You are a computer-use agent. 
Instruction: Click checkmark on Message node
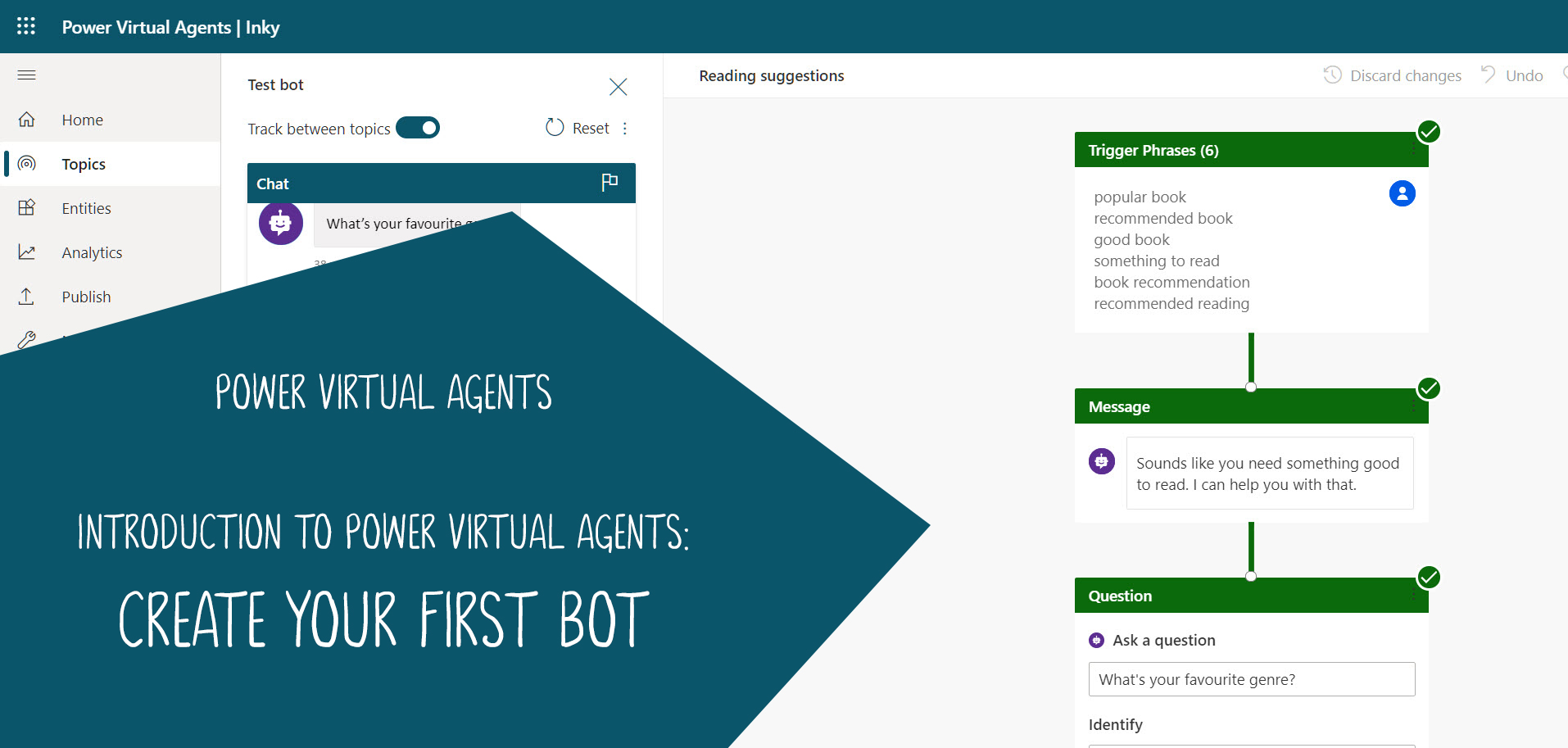(1429, 388)
